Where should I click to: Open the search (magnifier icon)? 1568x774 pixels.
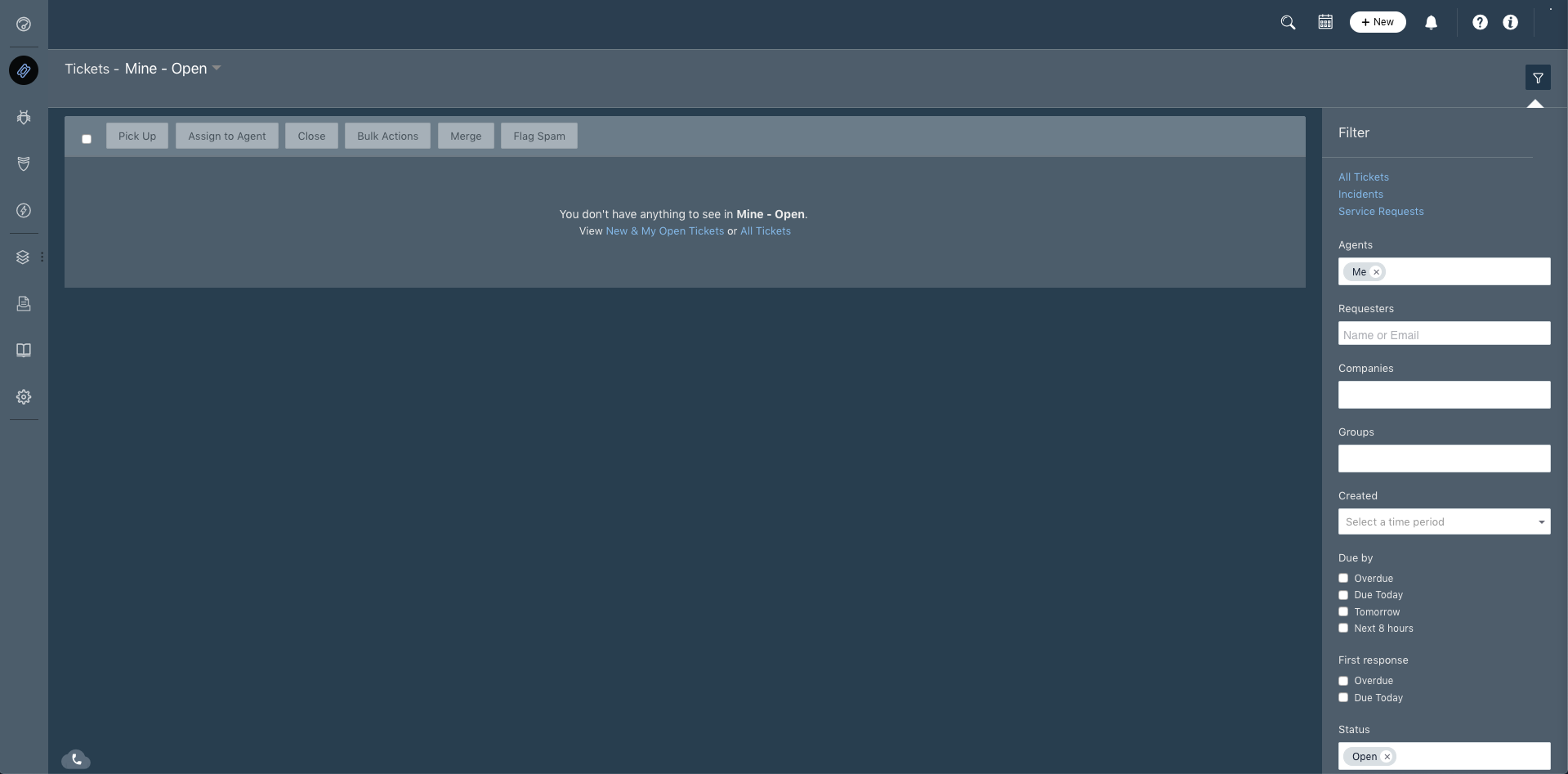1288,22
